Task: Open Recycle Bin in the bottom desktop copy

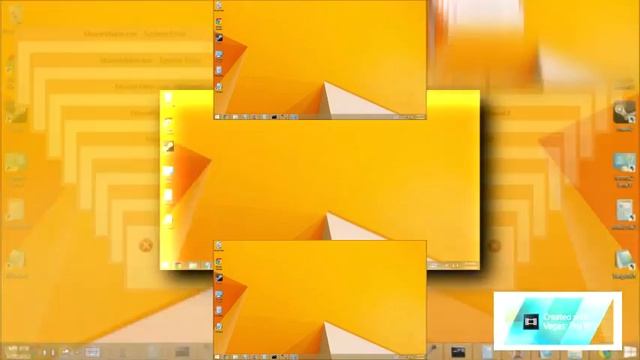Action: tap(219, 245)
